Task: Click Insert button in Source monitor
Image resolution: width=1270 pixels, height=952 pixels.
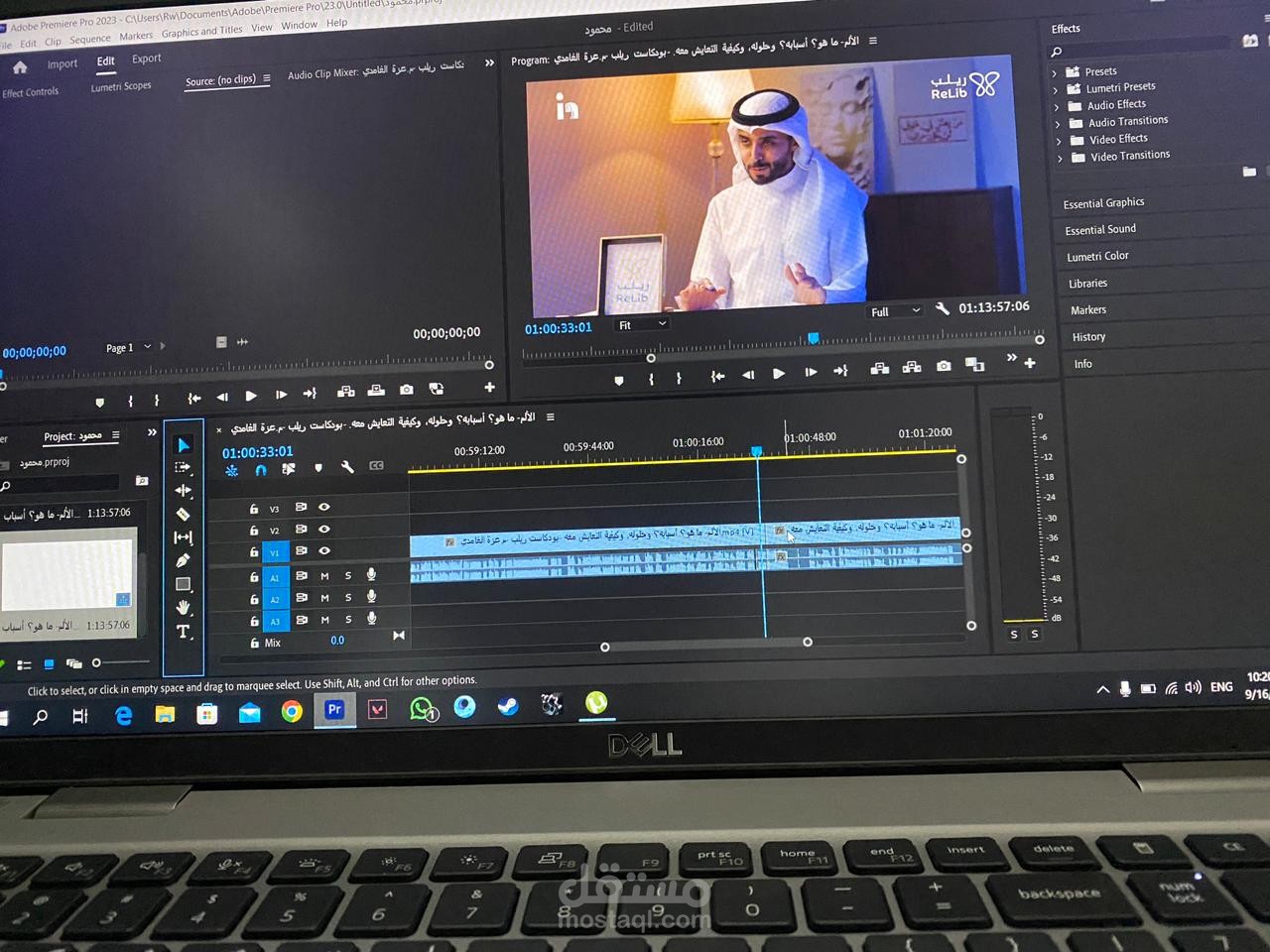Action: point(345,392)
